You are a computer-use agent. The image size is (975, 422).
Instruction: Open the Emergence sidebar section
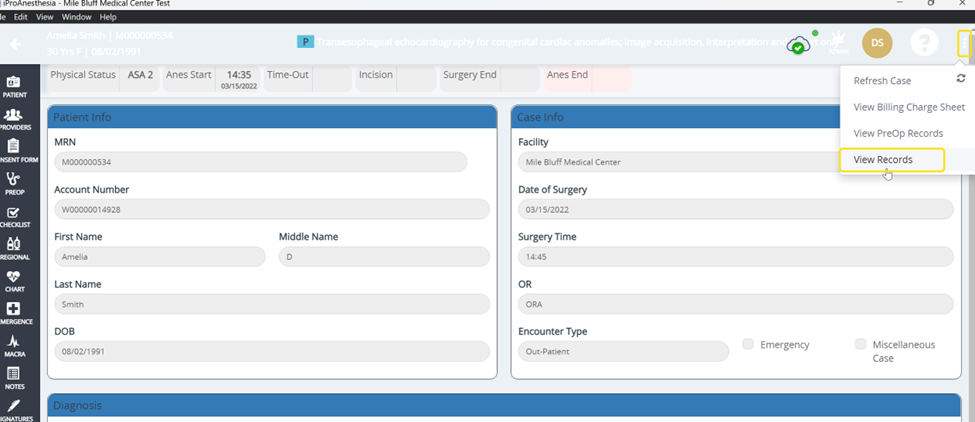(x=14, y=314)
